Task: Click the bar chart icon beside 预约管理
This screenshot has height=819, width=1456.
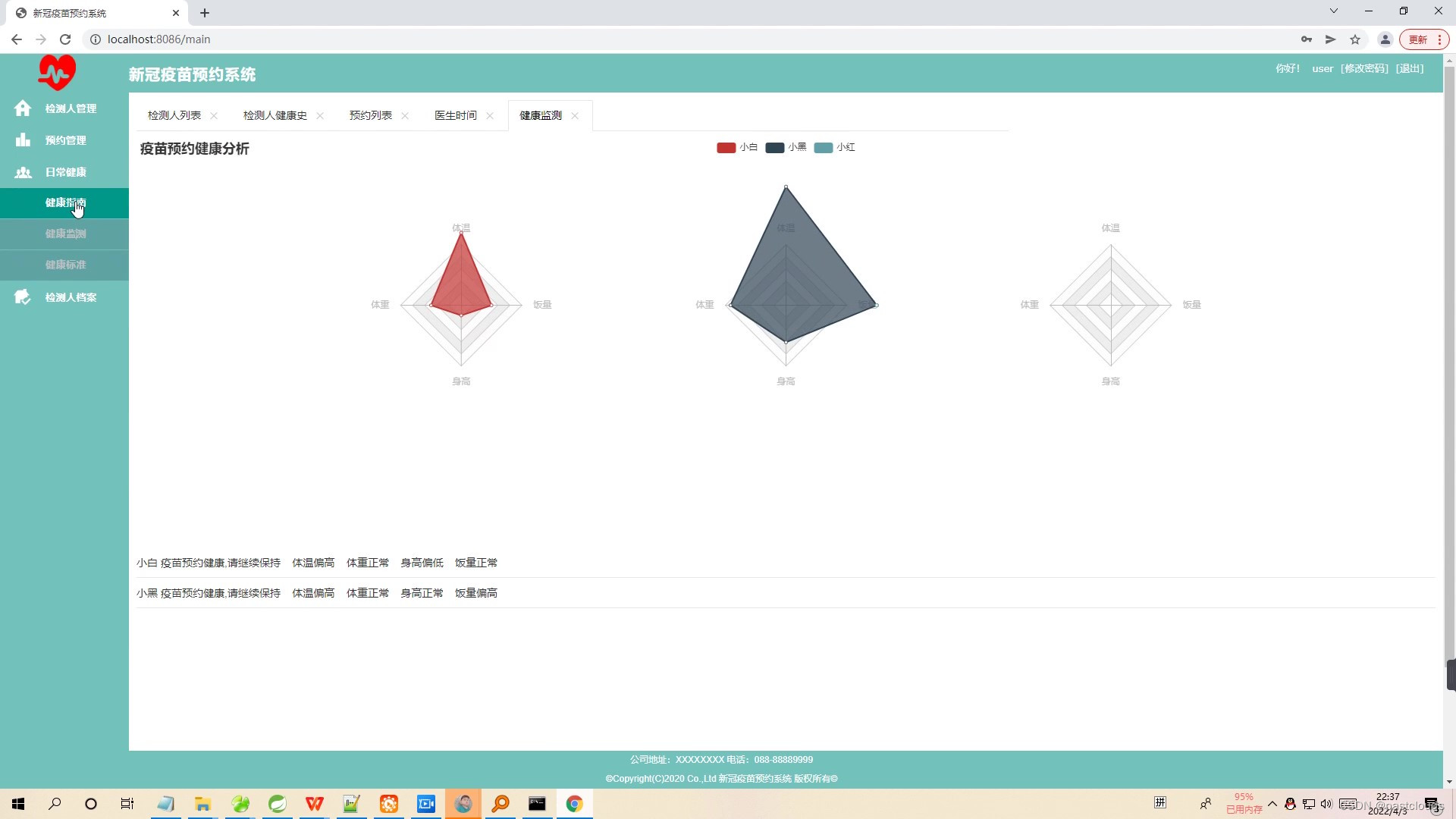Action: (x=23, y=140)
